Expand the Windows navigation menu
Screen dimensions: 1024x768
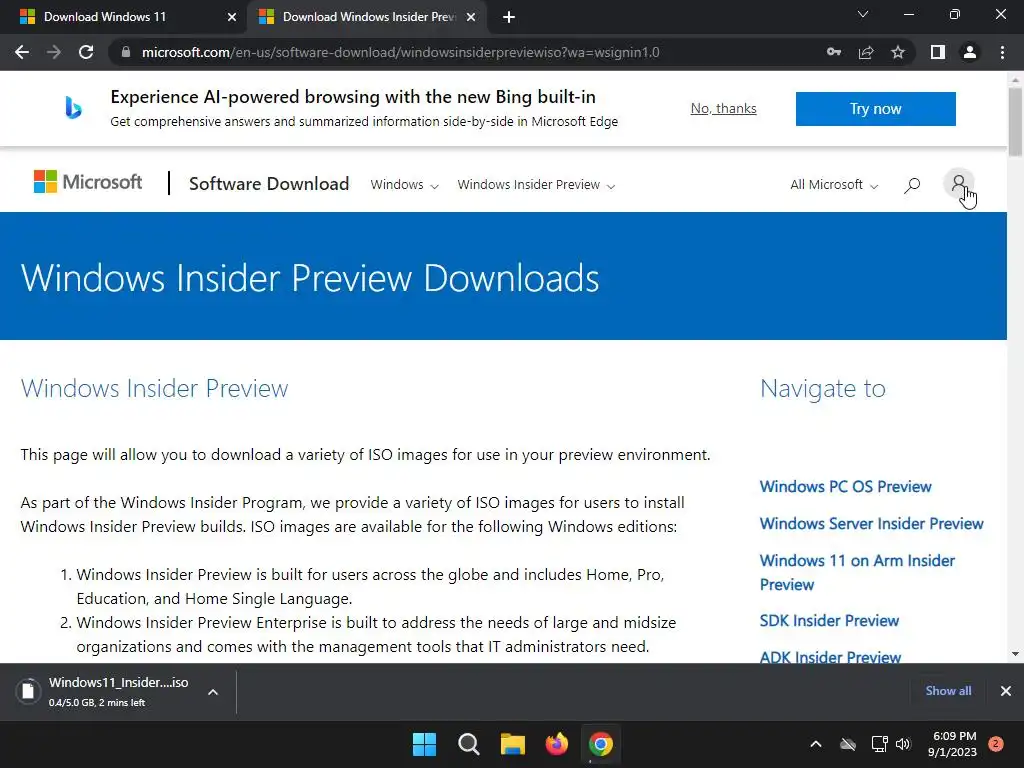(404, 185)
